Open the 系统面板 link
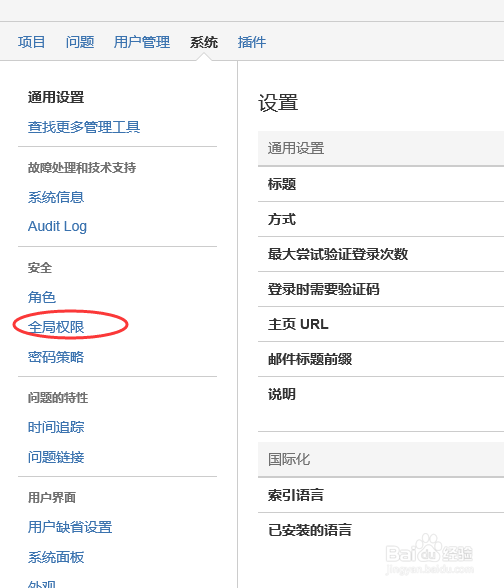Screen dimensions: 504x588 tap(56, 557)
